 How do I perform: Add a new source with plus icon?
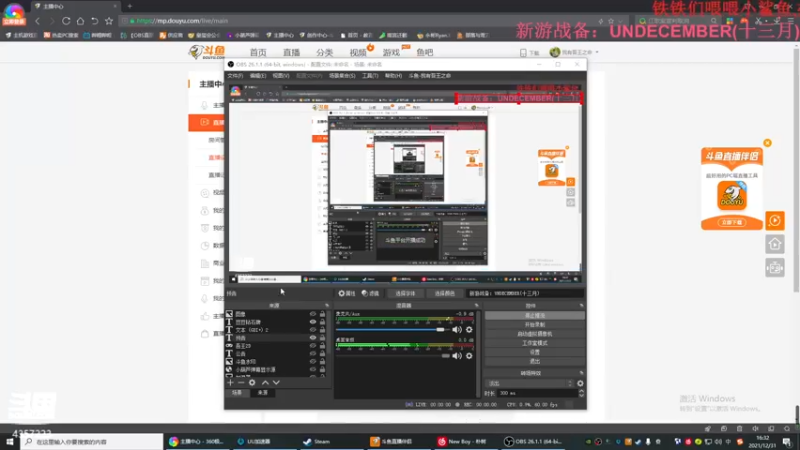pos(230,383)
